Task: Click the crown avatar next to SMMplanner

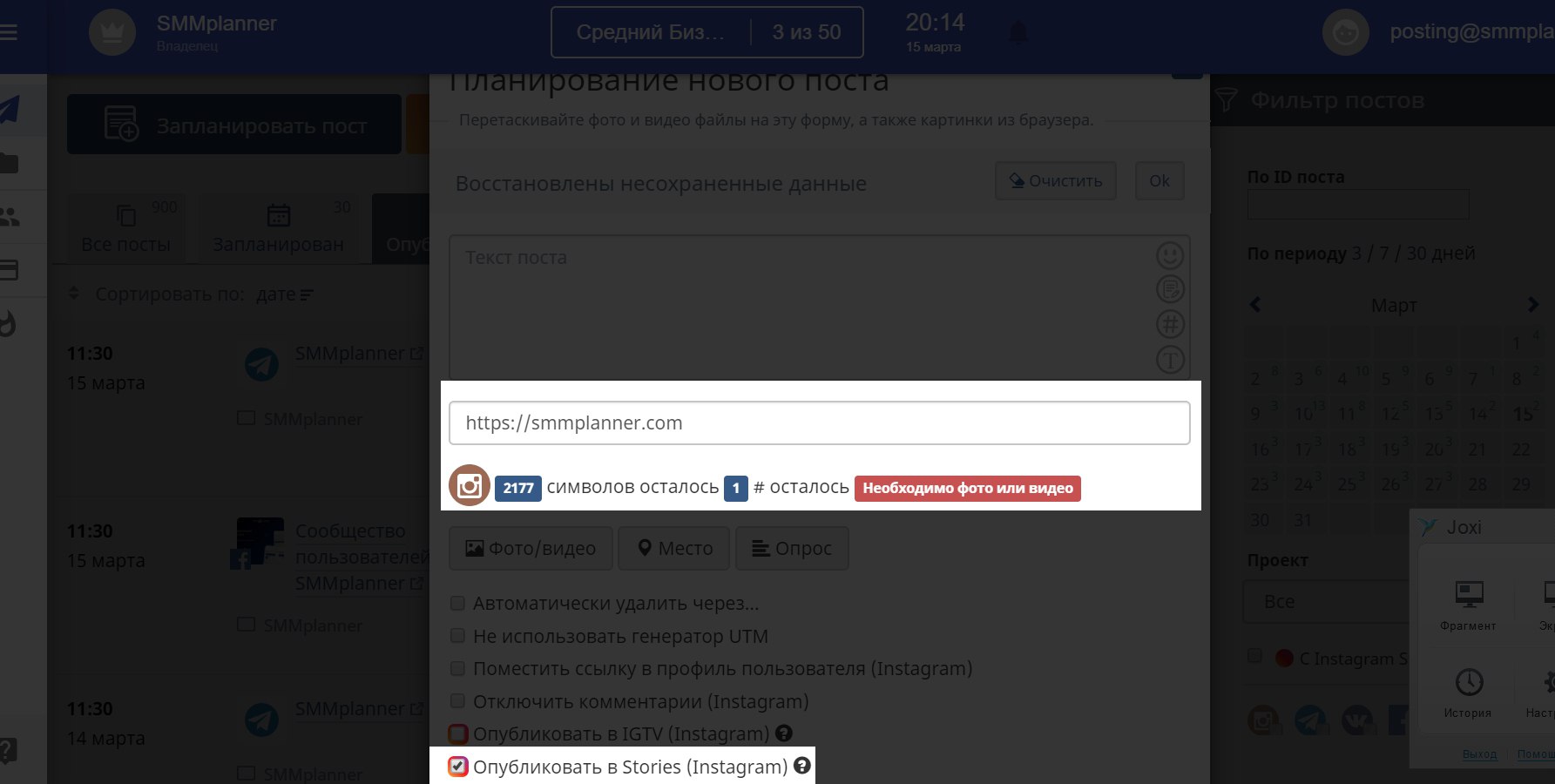Action: click(112, 32)
